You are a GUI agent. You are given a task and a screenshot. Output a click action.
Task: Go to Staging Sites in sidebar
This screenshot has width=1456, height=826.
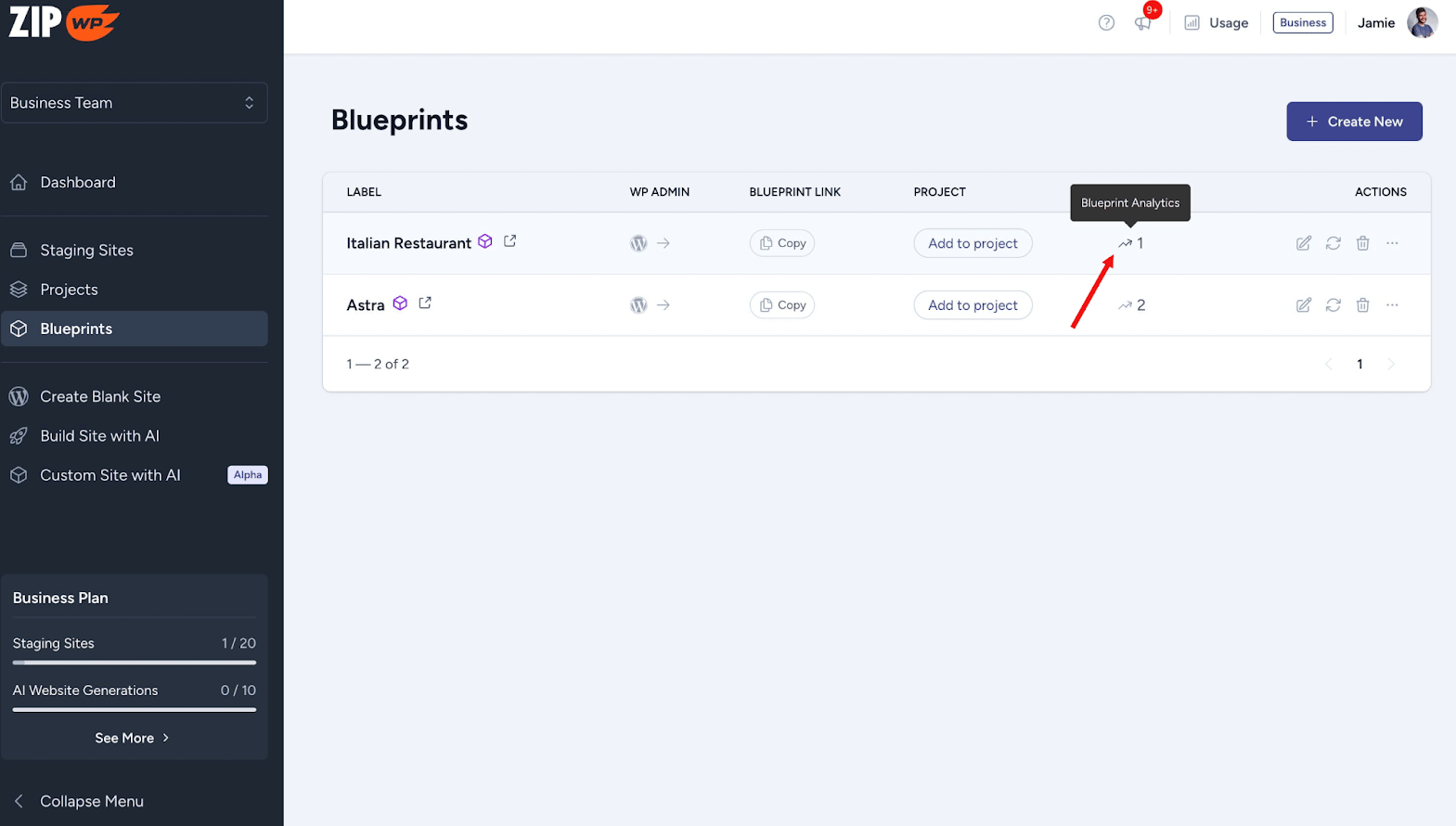86,251
